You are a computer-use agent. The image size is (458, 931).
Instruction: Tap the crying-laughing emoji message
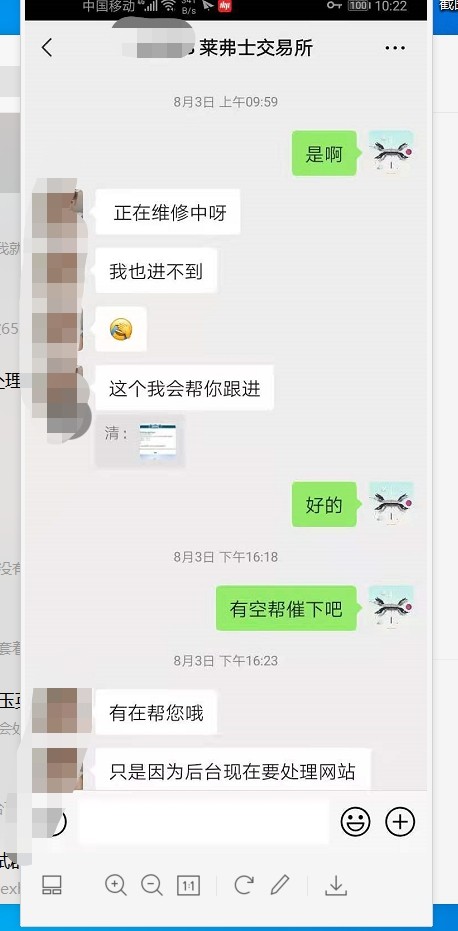(121, 330)
